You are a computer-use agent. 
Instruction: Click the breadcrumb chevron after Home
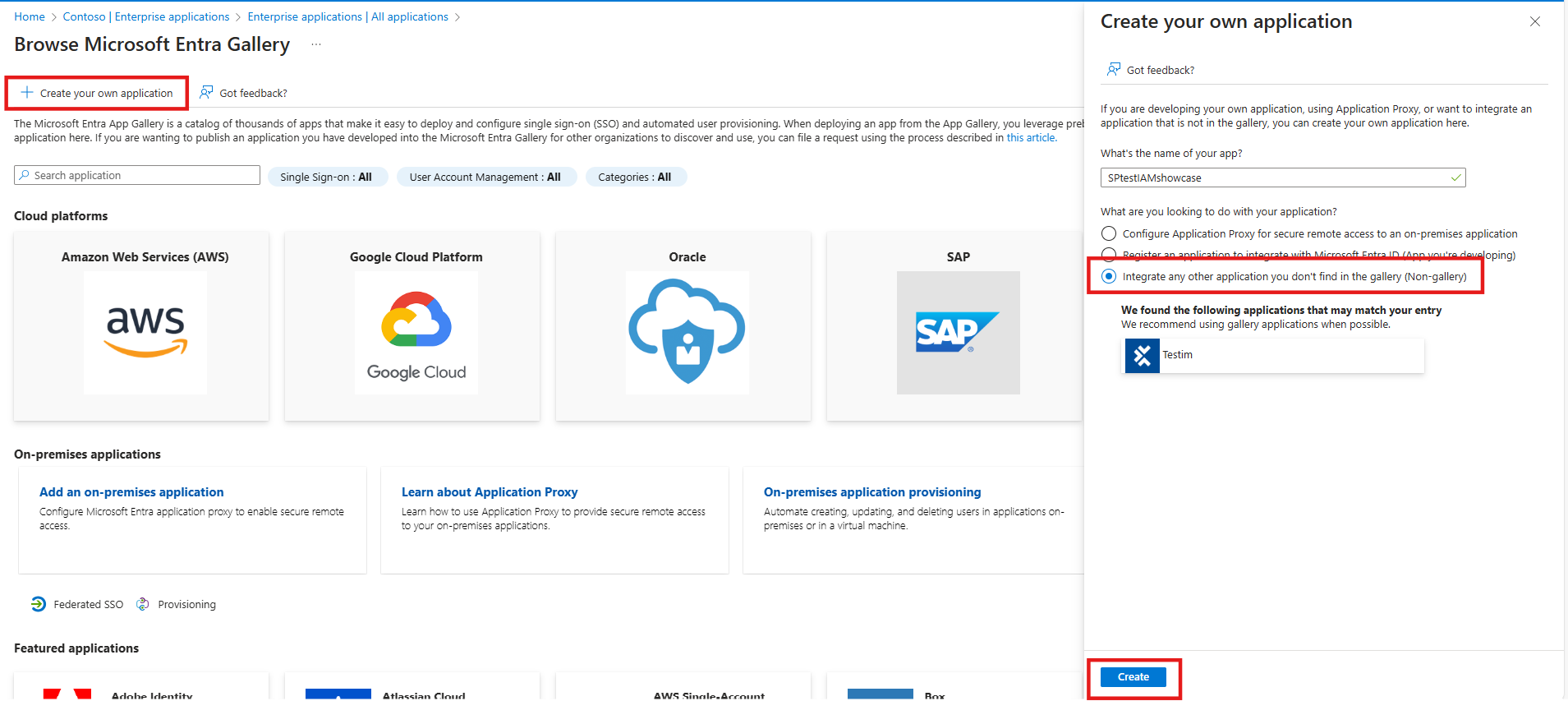54,17
